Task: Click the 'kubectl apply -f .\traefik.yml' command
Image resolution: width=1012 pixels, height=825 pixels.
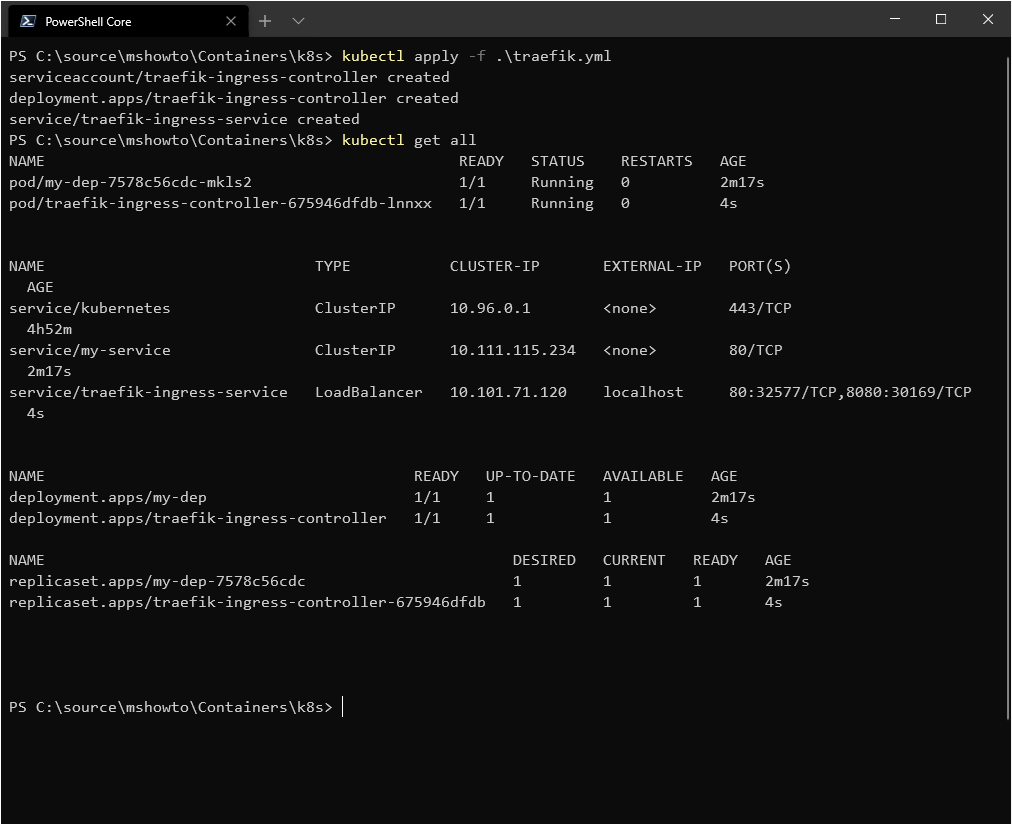Action: [x=476, y=56]
